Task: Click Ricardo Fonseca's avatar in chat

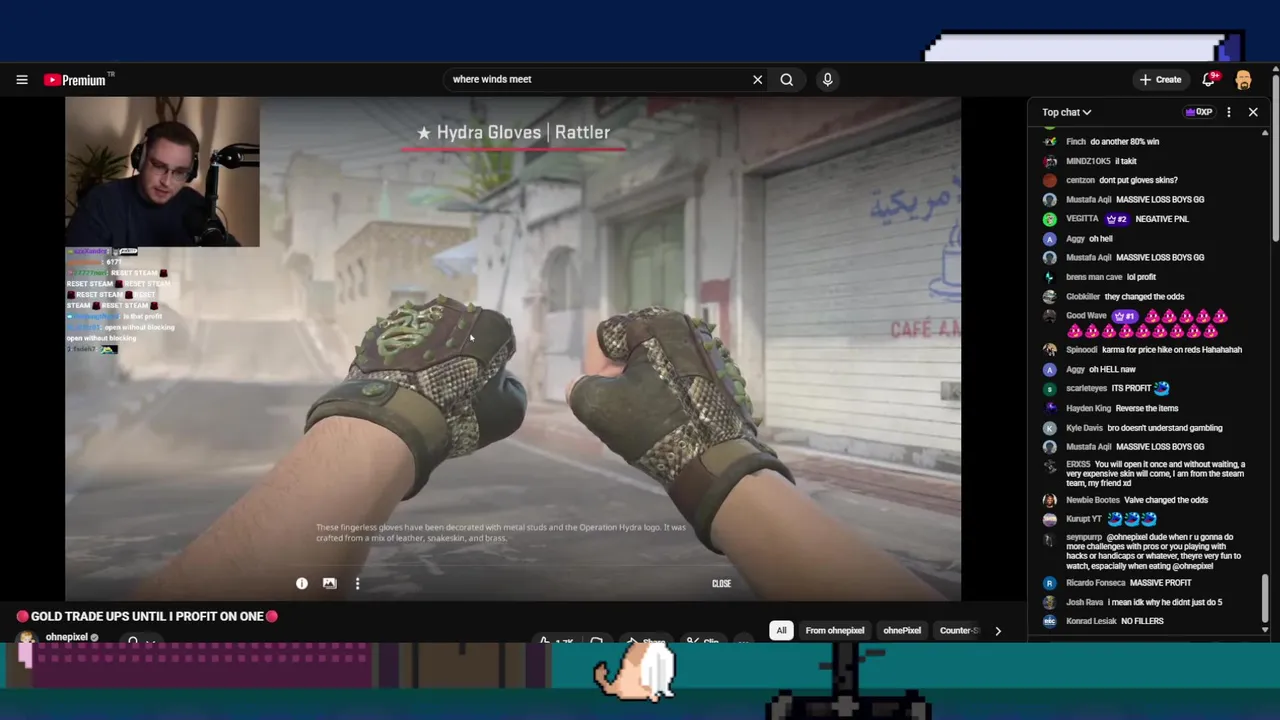Action: (1049, 583)
